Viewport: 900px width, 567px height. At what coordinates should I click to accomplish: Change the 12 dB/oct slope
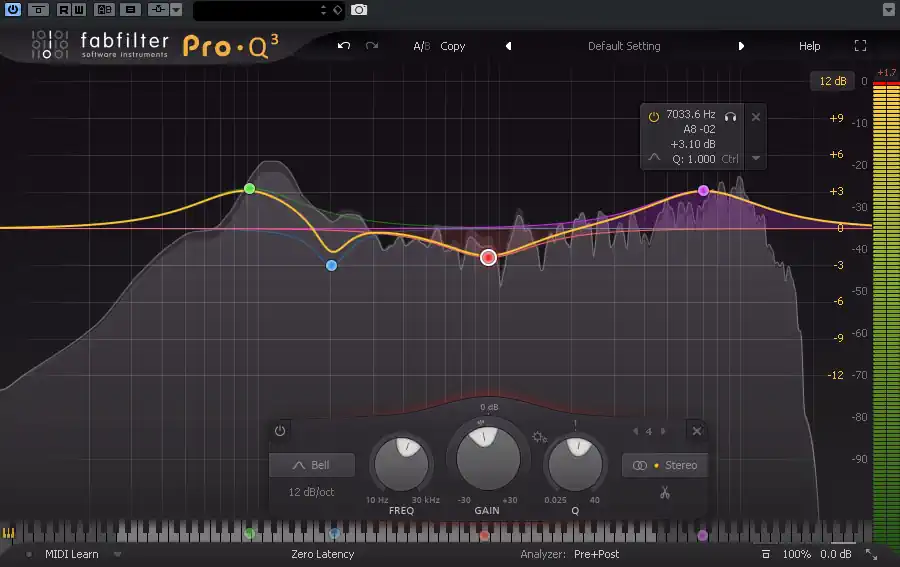311,492
